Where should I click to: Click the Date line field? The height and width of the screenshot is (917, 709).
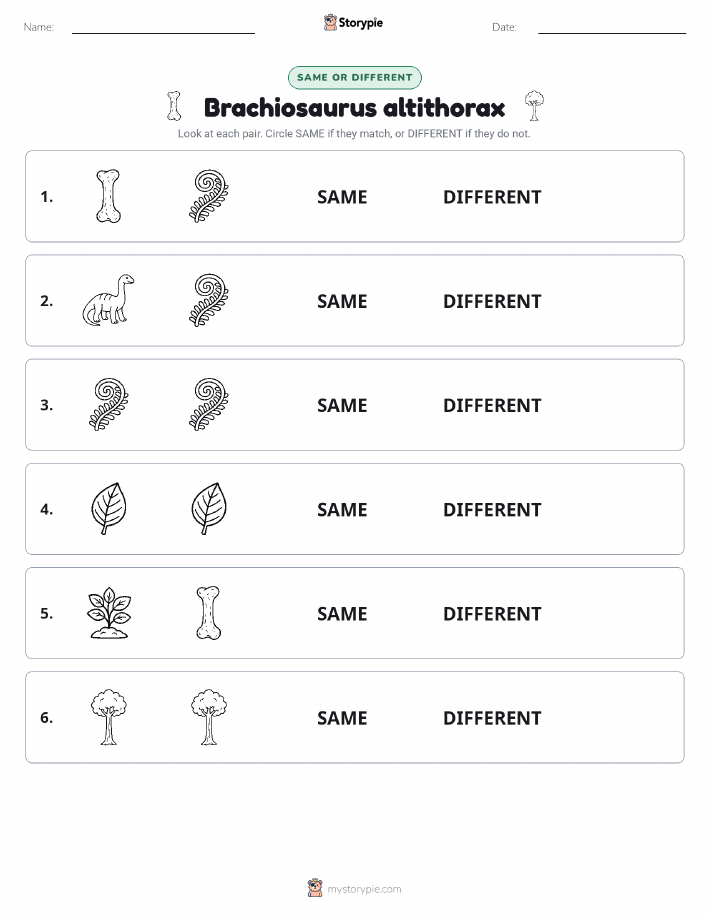(612, 27)
